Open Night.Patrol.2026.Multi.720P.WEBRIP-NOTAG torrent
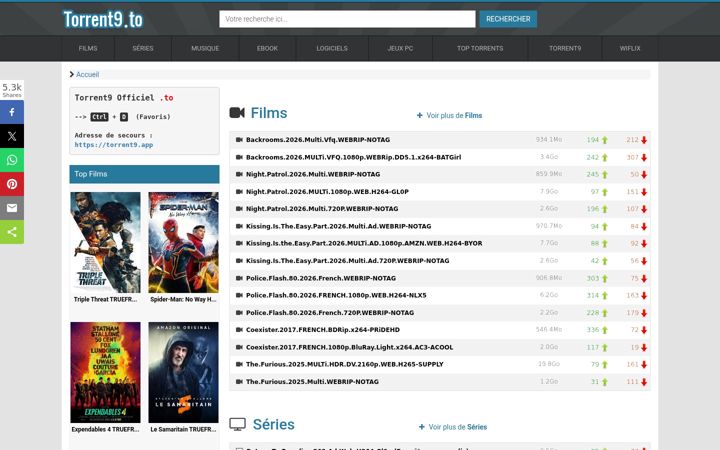720x450 pixels. click(322, 208)
